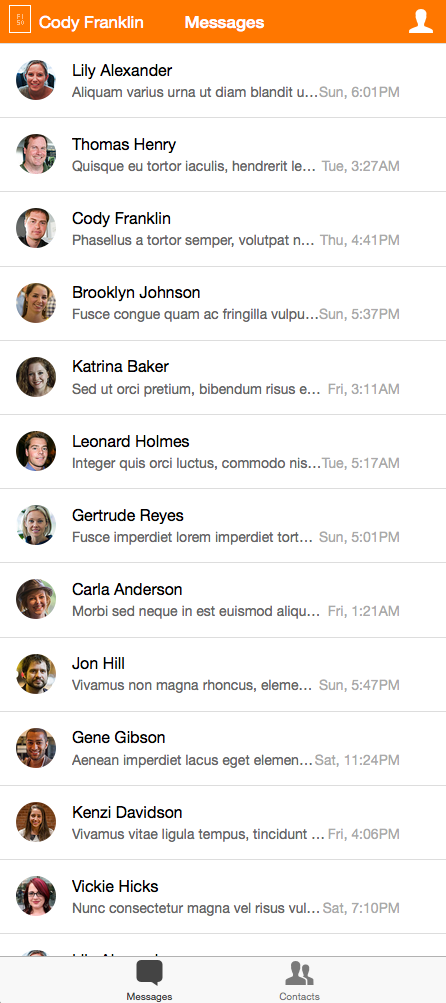Viewport: 446px width, 1003px height.
Task: Select the Leonard Holmes message row
Action: pyautogui.click(x=223, y=452)
